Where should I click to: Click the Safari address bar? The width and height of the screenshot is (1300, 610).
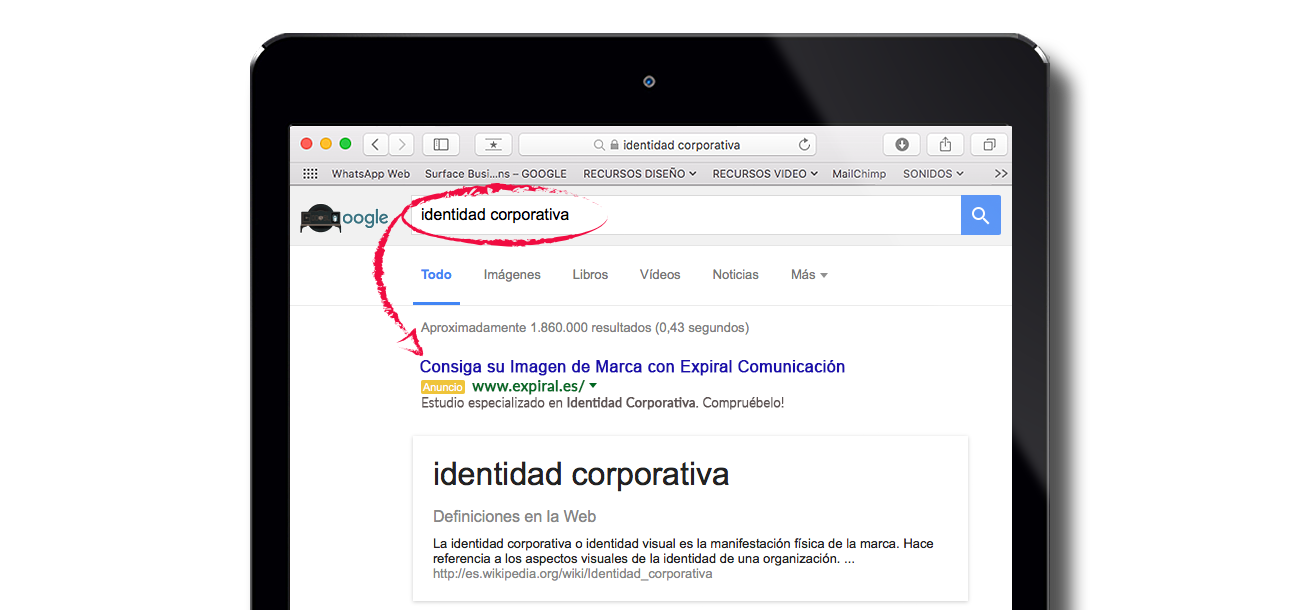coord(667,144)
